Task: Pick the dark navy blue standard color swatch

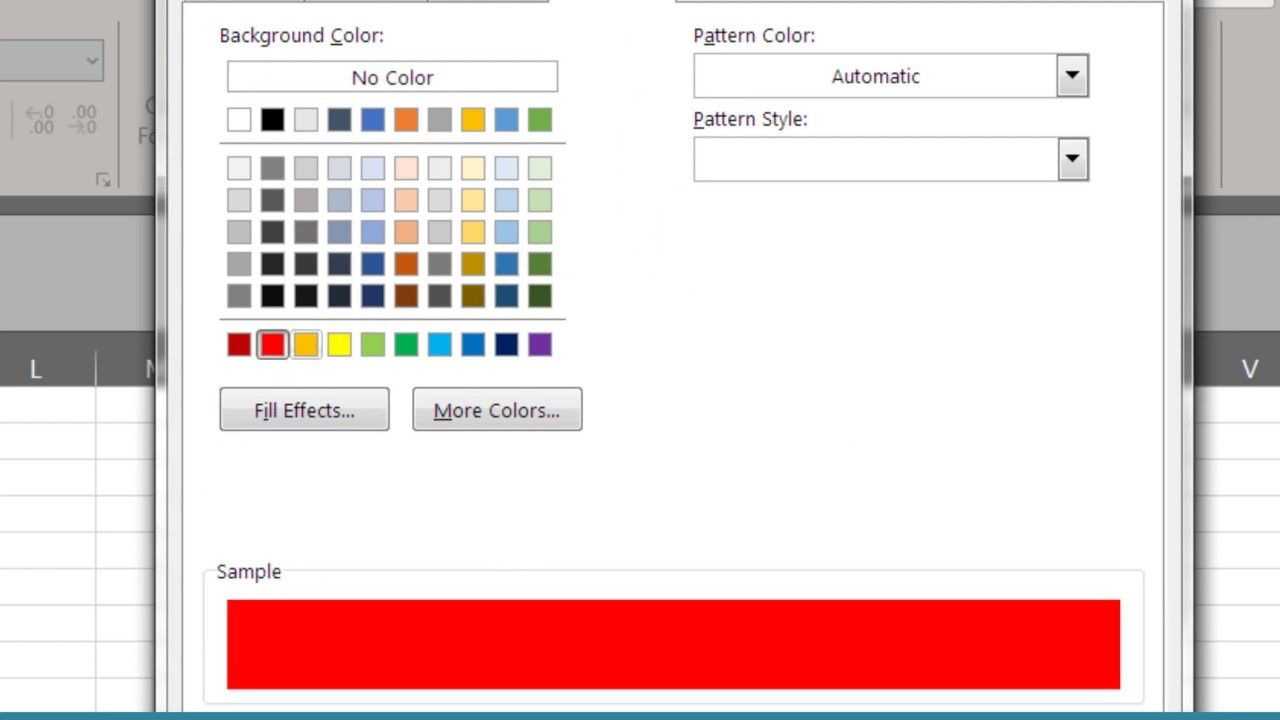Action: tap(506, 344)
